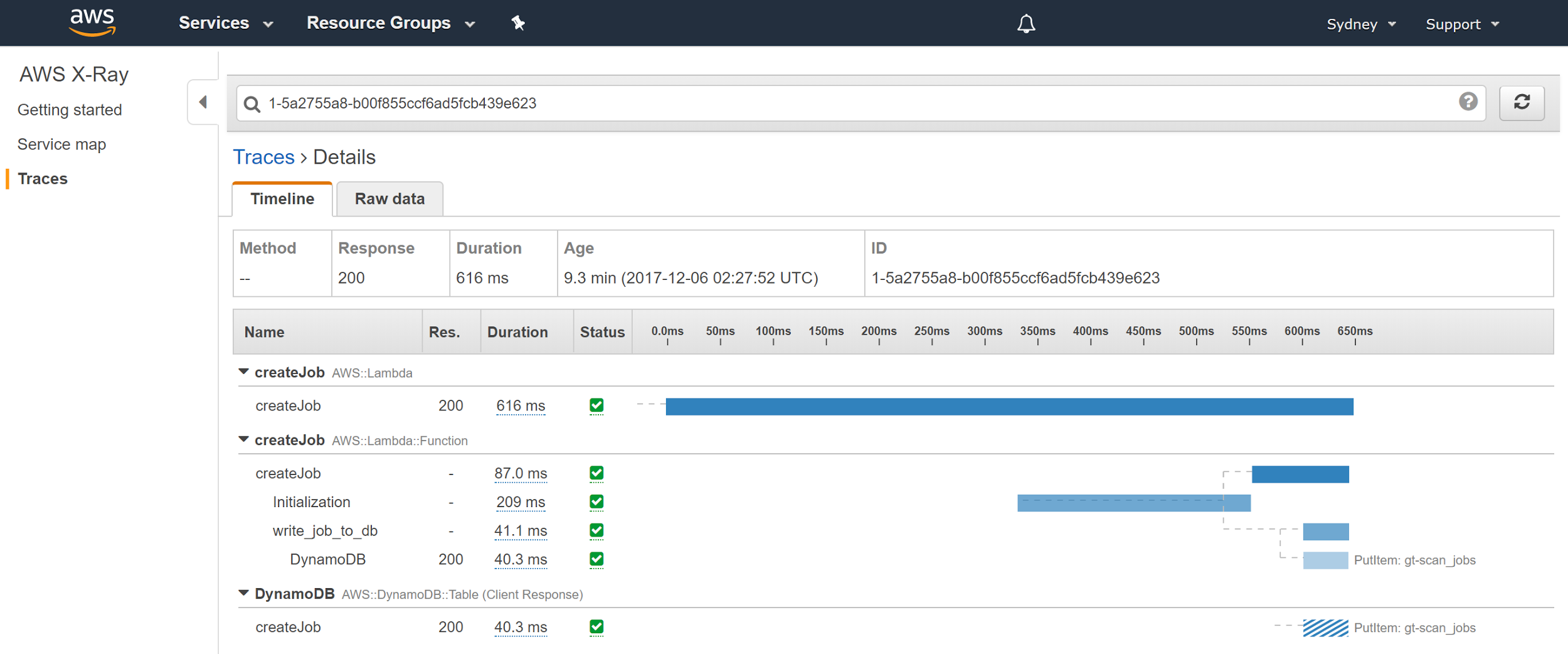The width and height of the screenshot is (1568, 654).
Task: Click the striped DynamoDB client response bar
Action: (1325, 628)
